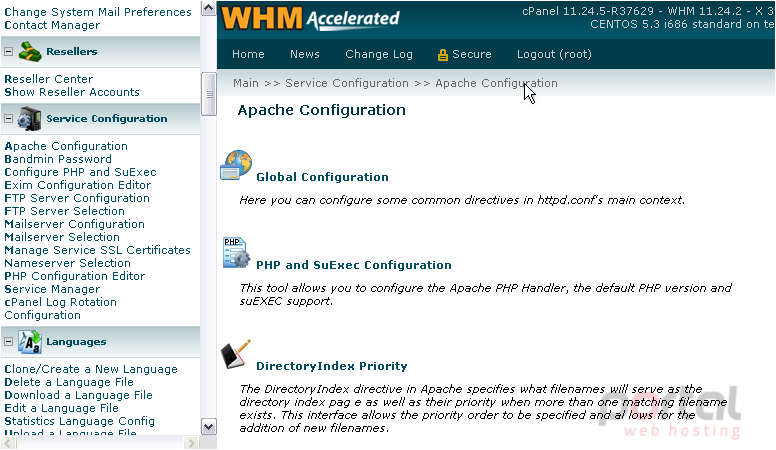Click Logout (root)
This screenshot has width=776, height=450.
554,54
